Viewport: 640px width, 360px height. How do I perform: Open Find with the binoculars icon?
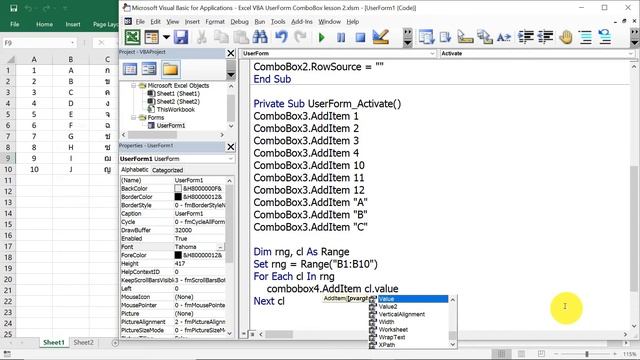[260, 37]
